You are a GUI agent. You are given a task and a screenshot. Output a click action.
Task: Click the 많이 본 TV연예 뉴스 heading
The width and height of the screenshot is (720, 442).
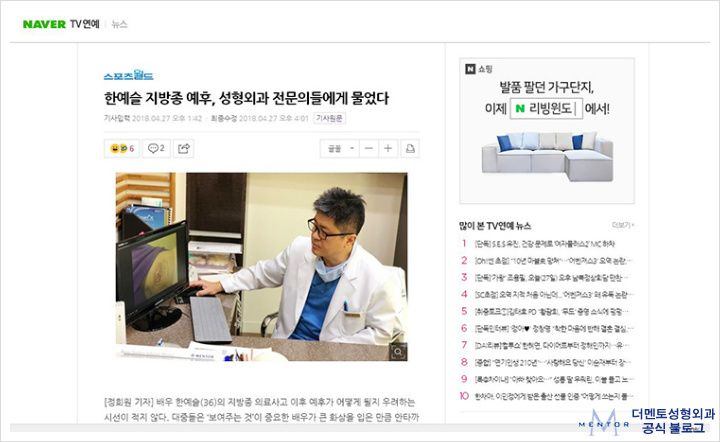[x=495, y=225]
